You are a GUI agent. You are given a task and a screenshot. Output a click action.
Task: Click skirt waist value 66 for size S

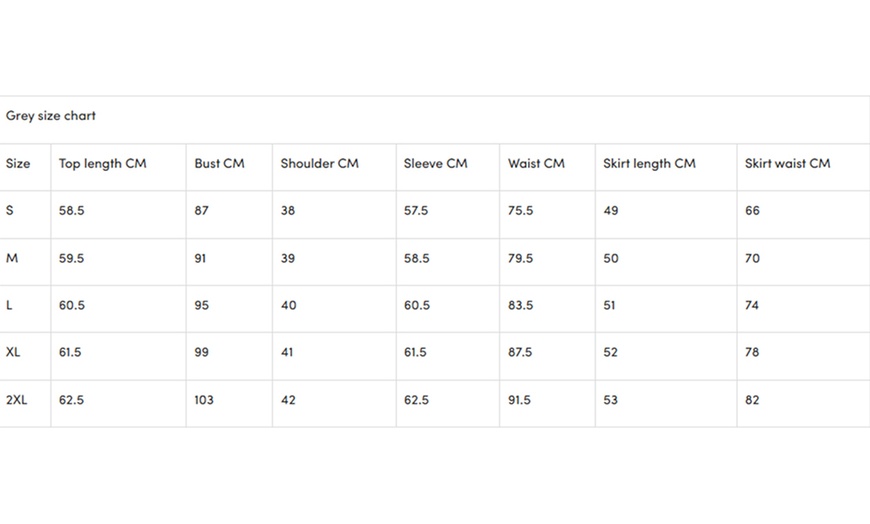coord(752,211)
